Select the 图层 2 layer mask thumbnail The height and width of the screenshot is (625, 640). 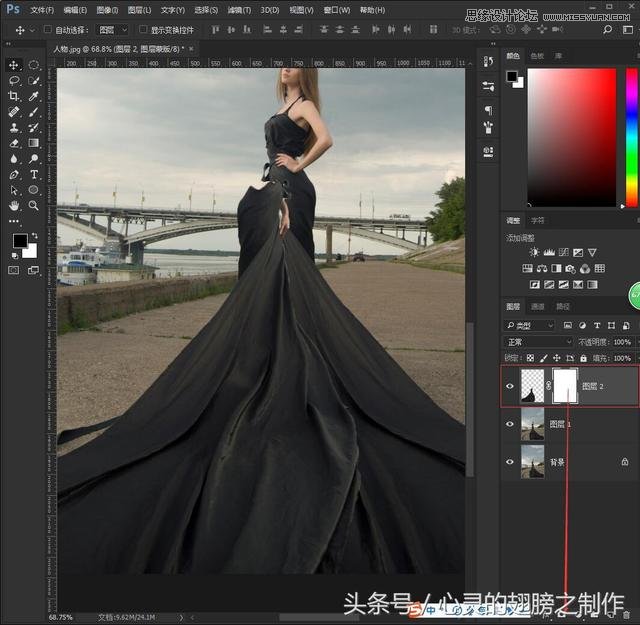[567, 384]
